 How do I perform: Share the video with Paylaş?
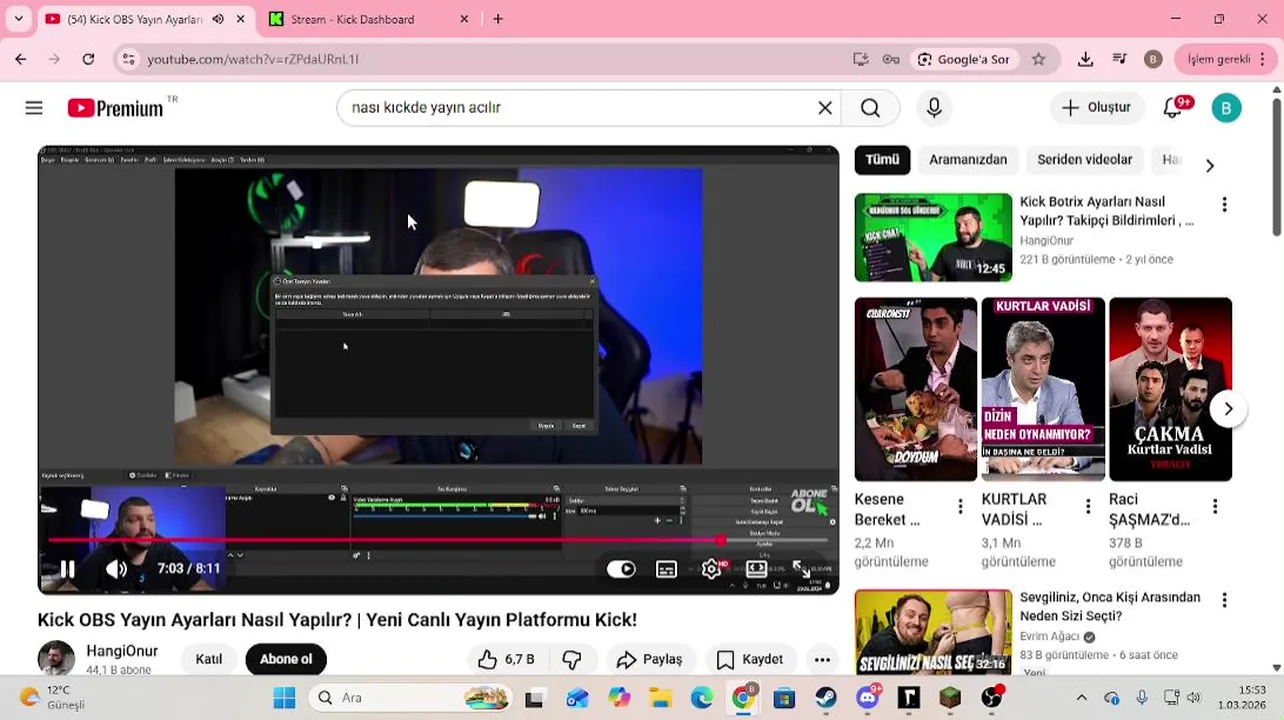(650, 659)
